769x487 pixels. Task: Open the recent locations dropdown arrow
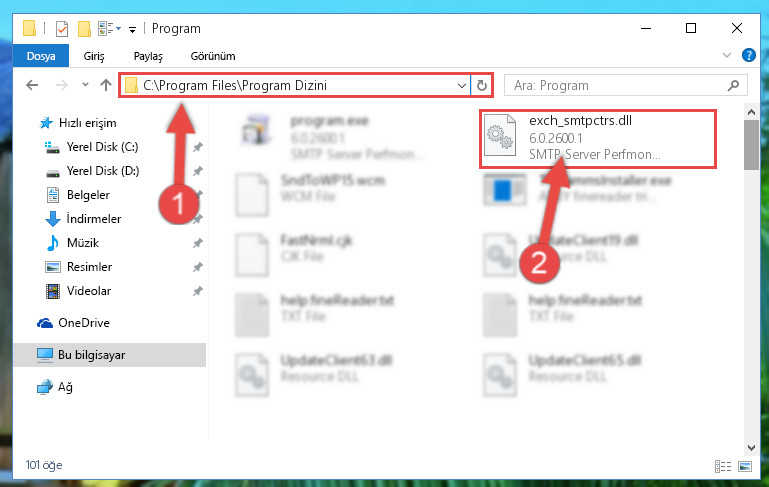(x=85, y=85)
